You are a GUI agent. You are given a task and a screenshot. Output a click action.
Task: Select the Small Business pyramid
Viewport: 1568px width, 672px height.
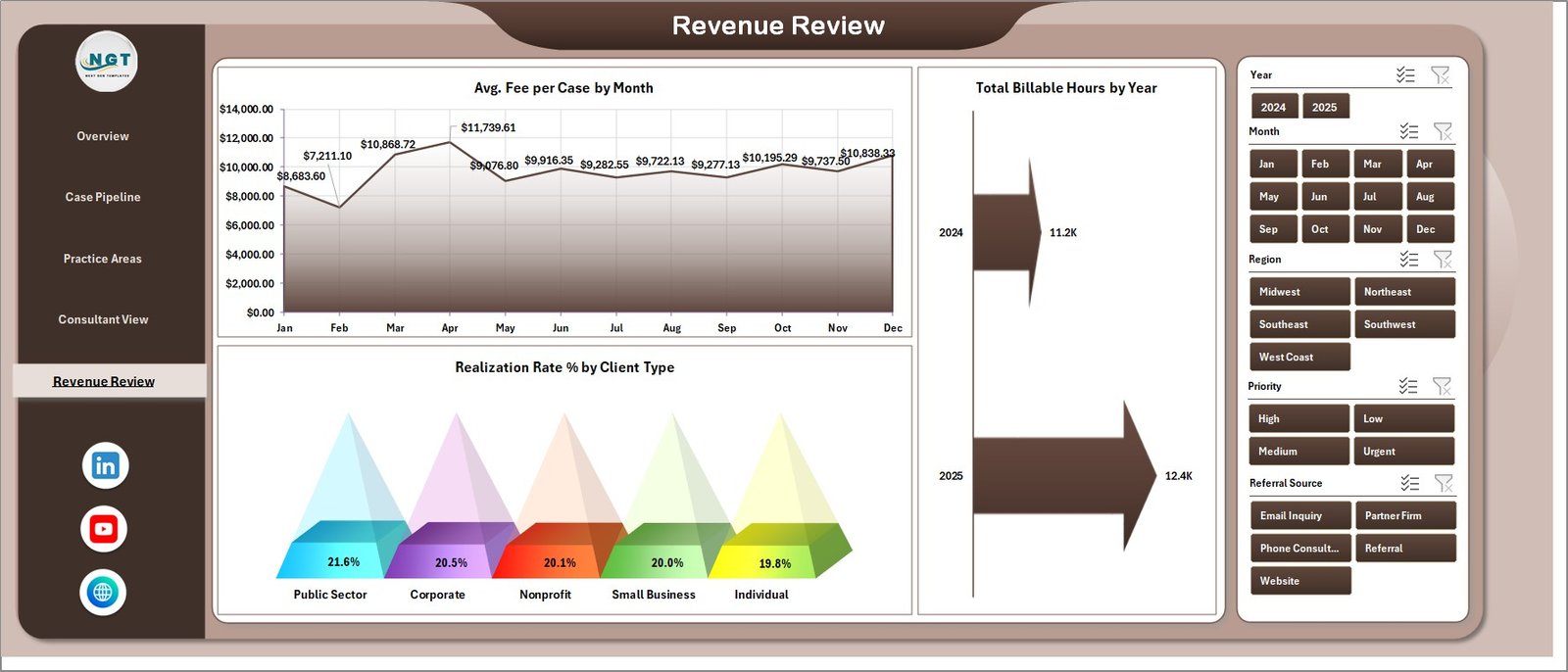(x=667, y=497)
